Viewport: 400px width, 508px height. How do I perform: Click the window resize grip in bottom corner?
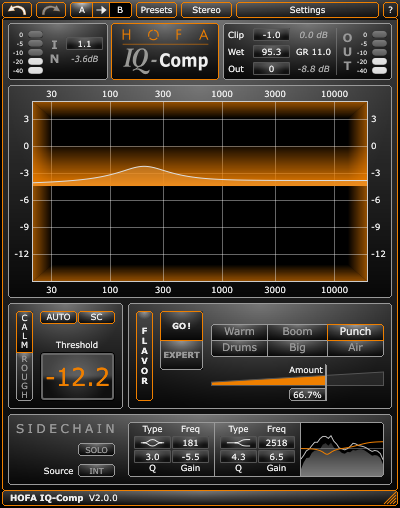391,499
